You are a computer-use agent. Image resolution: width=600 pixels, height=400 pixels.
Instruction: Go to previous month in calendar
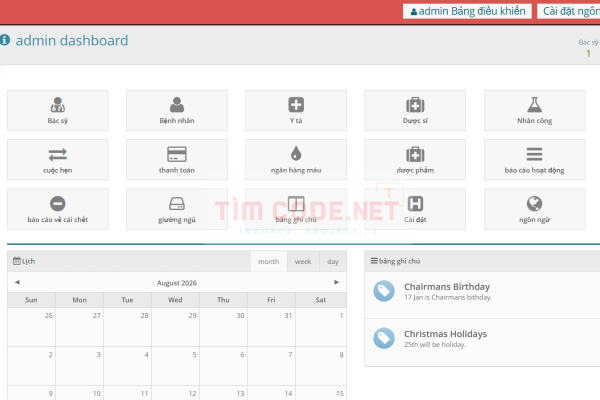coord(17,282)
